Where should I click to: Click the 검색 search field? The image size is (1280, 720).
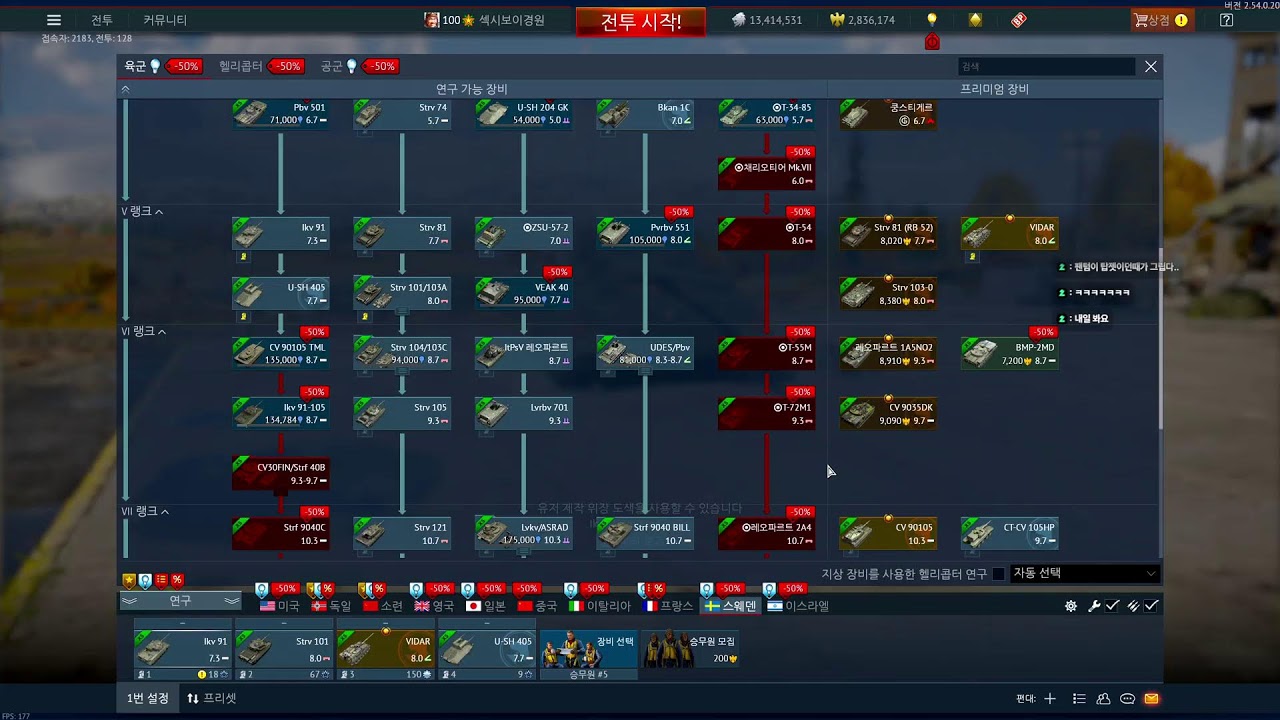(1047, 67)
